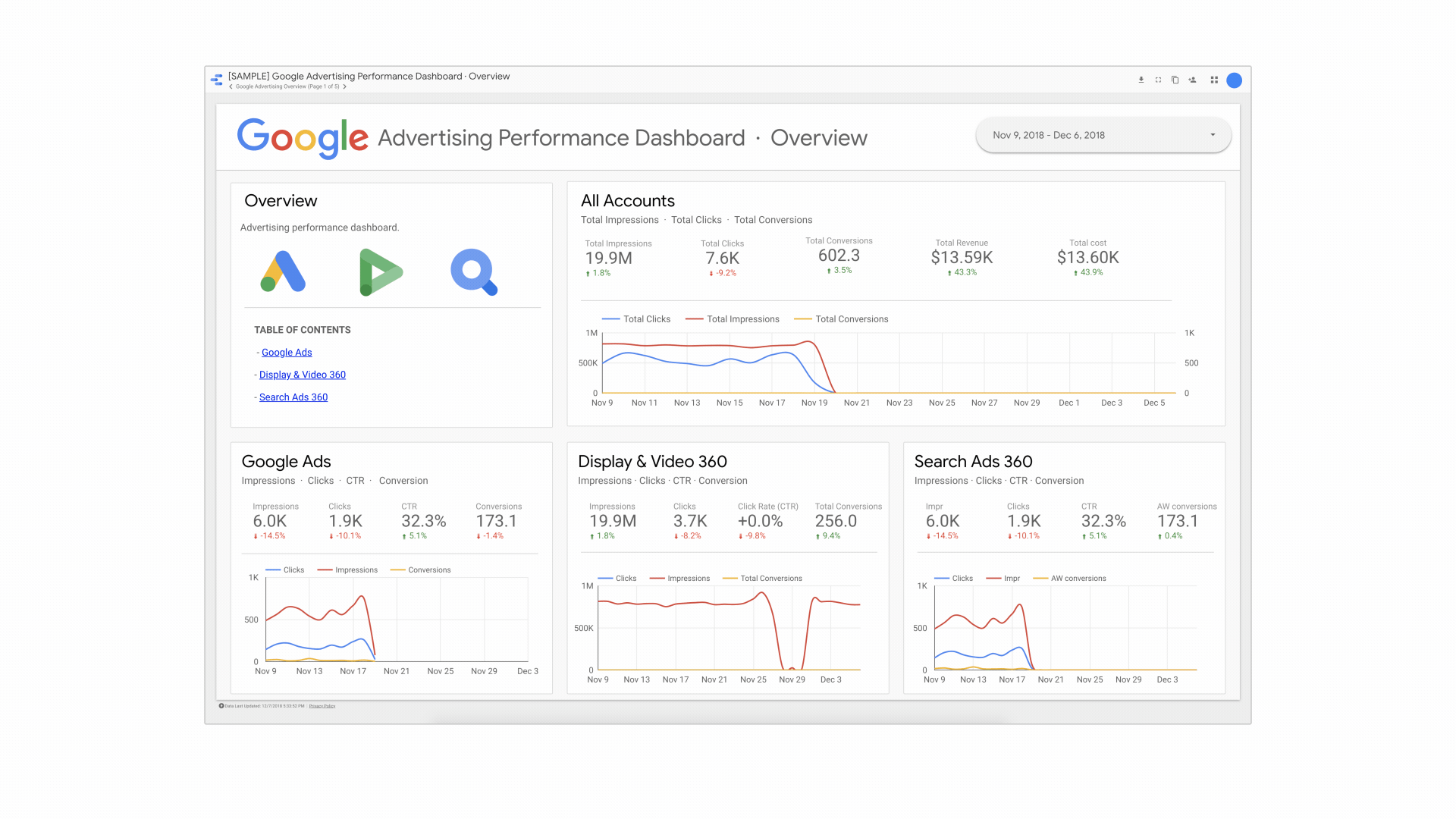Click the Google Ads product logo

coord(283,271)
